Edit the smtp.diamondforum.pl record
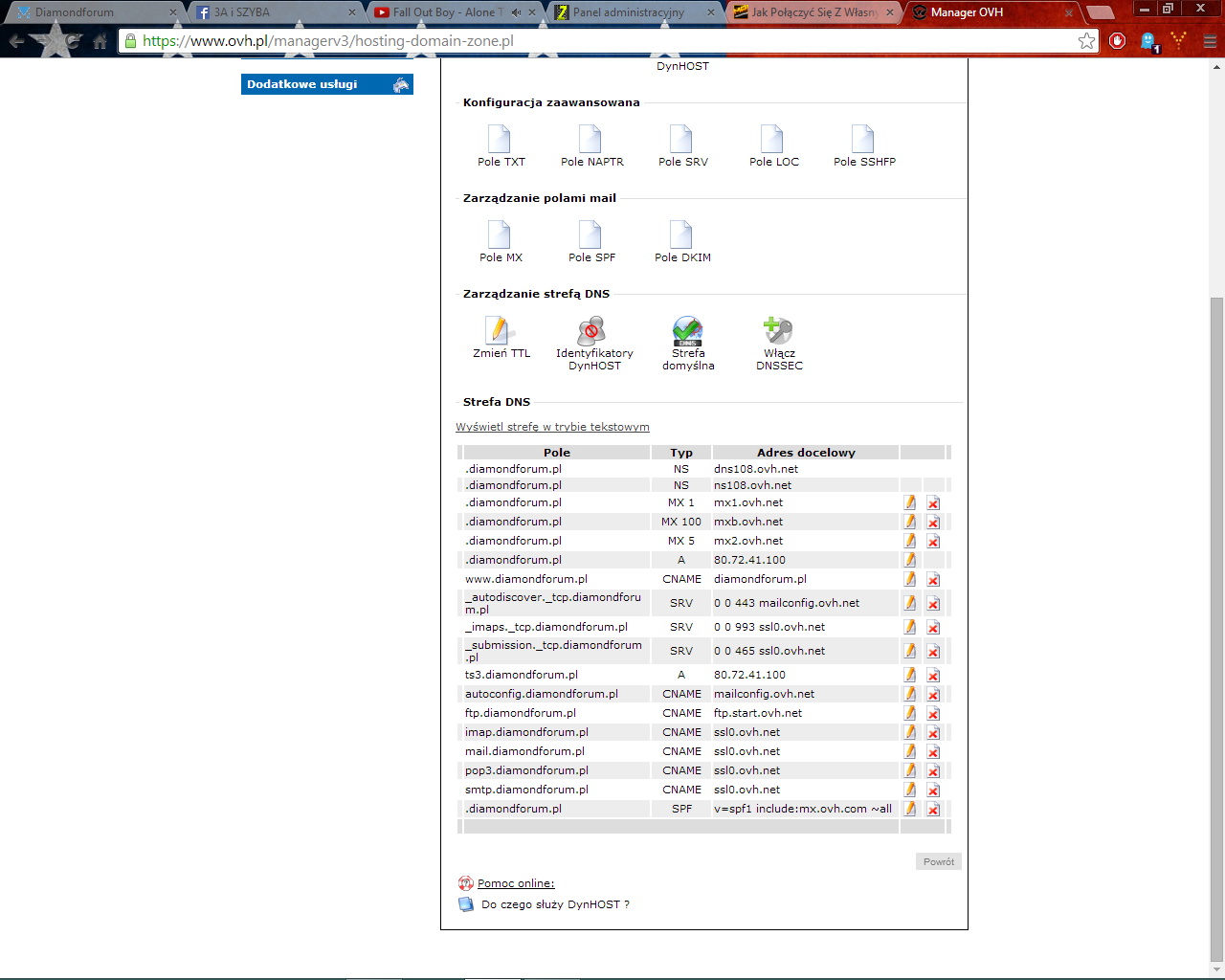 coord(910,790)
